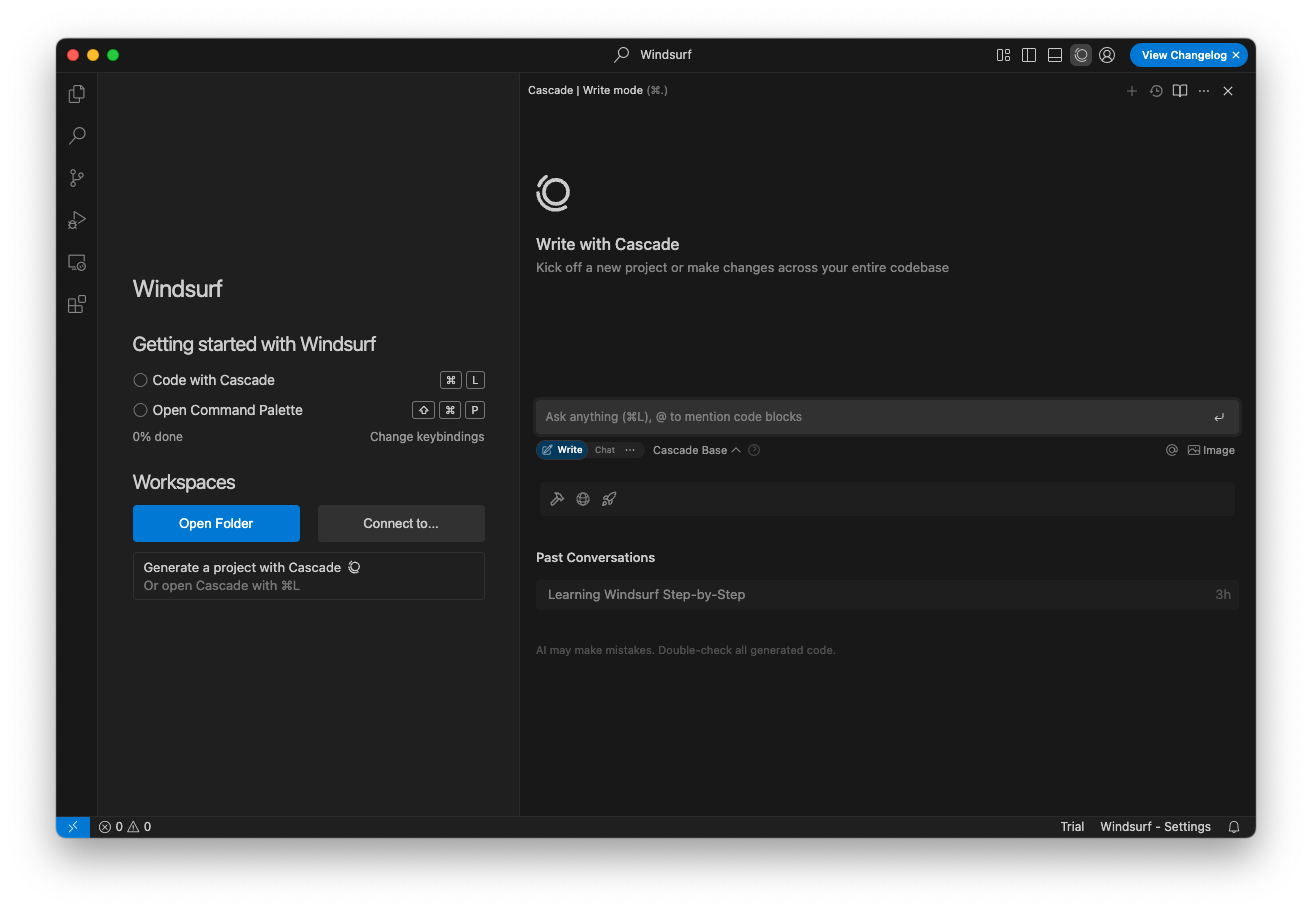1312x912 pixels.
Task: Open more modes ellipsis next to Chat
Action: (630, 450)
